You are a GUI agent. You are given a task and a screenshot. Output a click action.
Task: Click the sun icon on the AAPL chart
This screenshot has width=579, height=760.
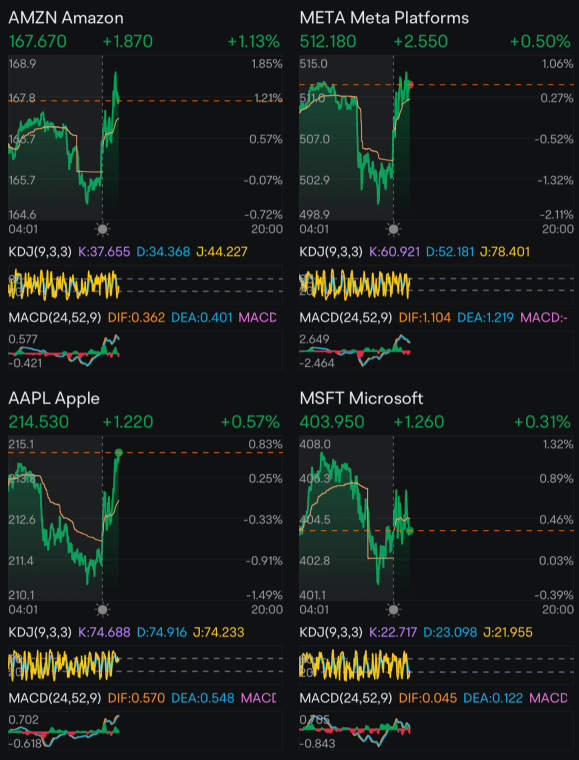pos(102,610)
